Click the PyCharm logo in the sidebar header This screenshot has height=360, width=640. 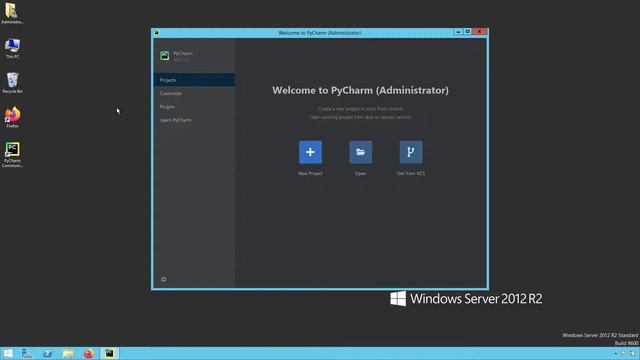click(164, 56)
